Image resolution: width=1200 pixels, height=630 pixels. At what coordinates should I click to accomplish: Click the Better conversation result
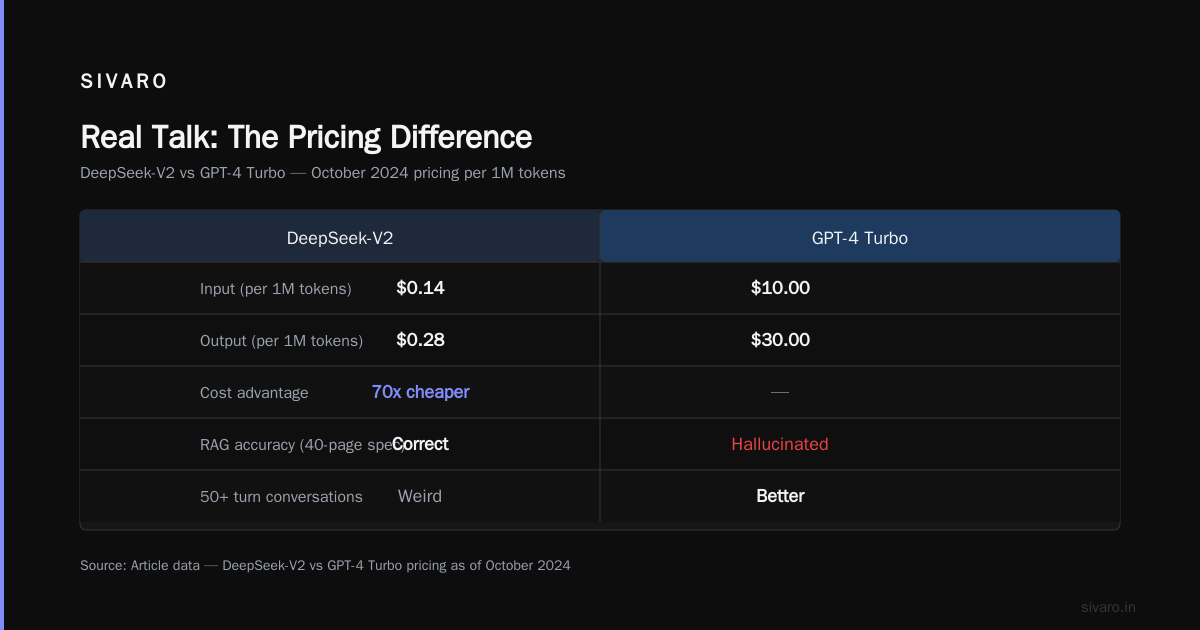(780, 496)
